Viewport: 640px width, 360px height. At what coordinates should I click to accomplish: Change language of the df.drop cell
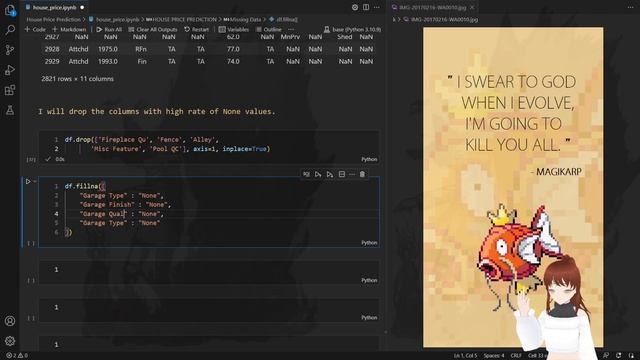click(x=369, y=160)
